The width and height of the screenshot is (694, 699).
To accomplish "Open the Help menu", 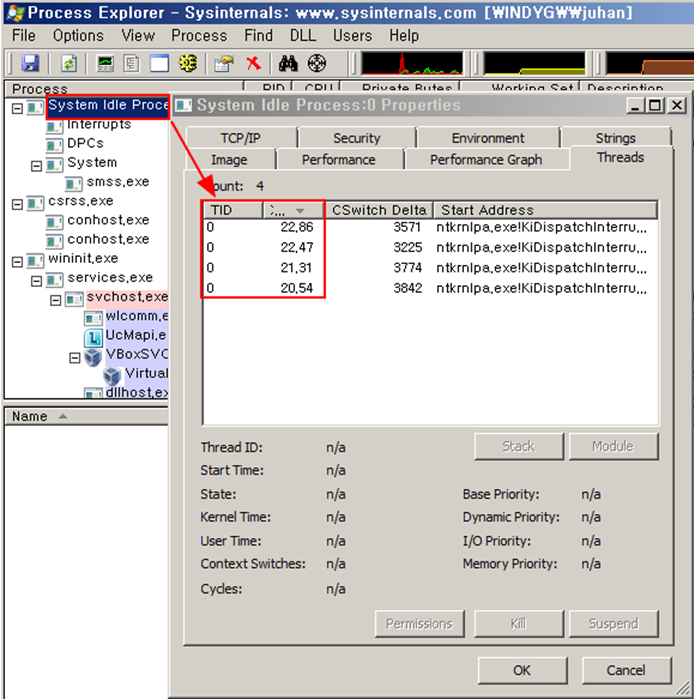I will [404, 35].
